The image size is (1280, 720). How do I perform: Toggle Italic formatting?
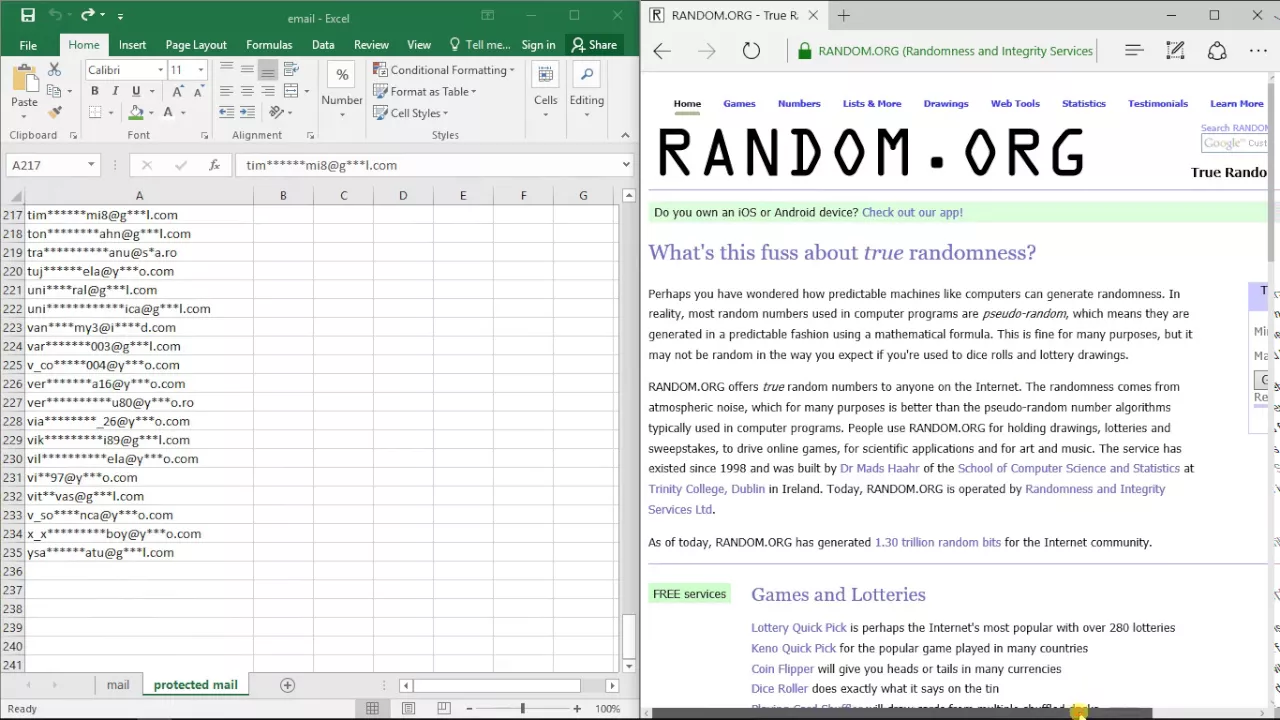[x=115, y=91]
